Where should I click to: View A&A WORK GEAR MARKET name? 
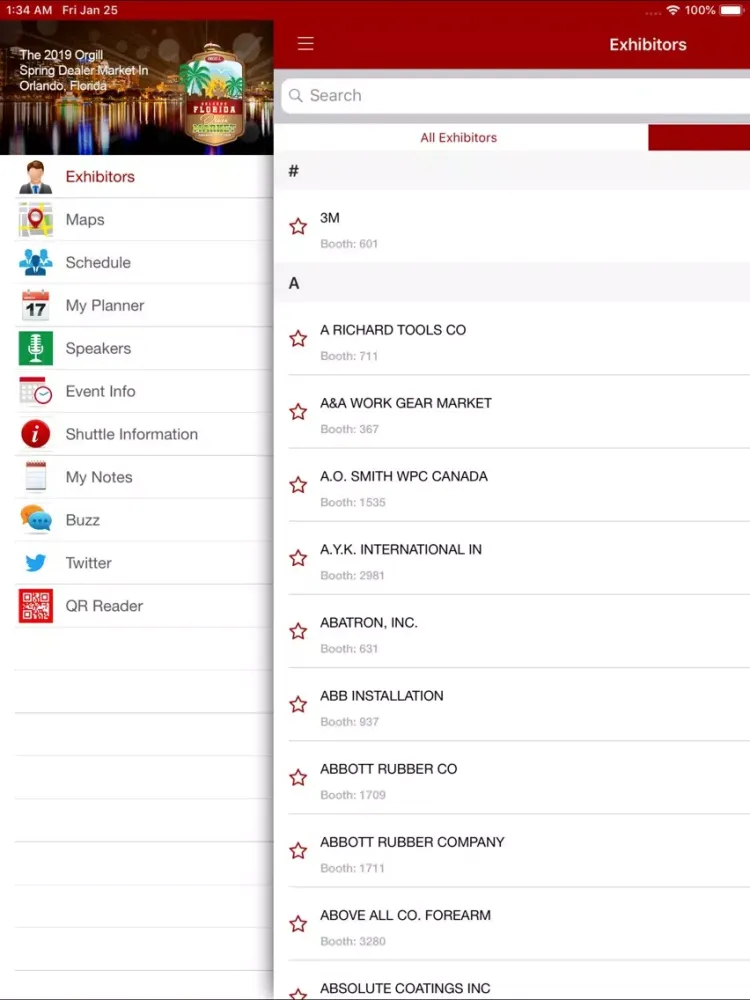coord(406,403)
